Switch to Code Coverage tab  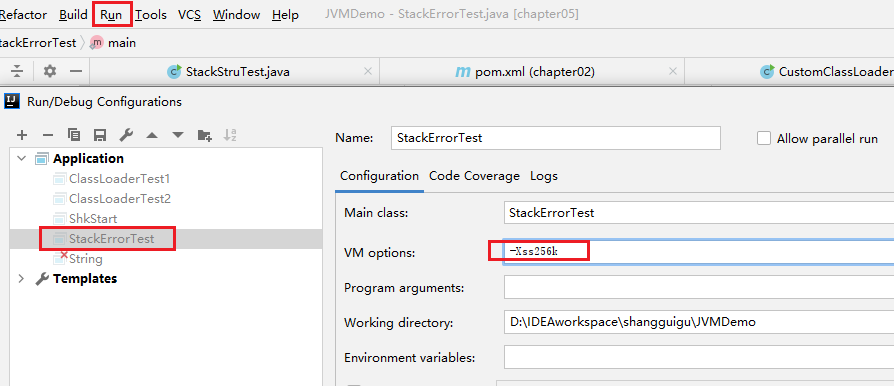474,176
